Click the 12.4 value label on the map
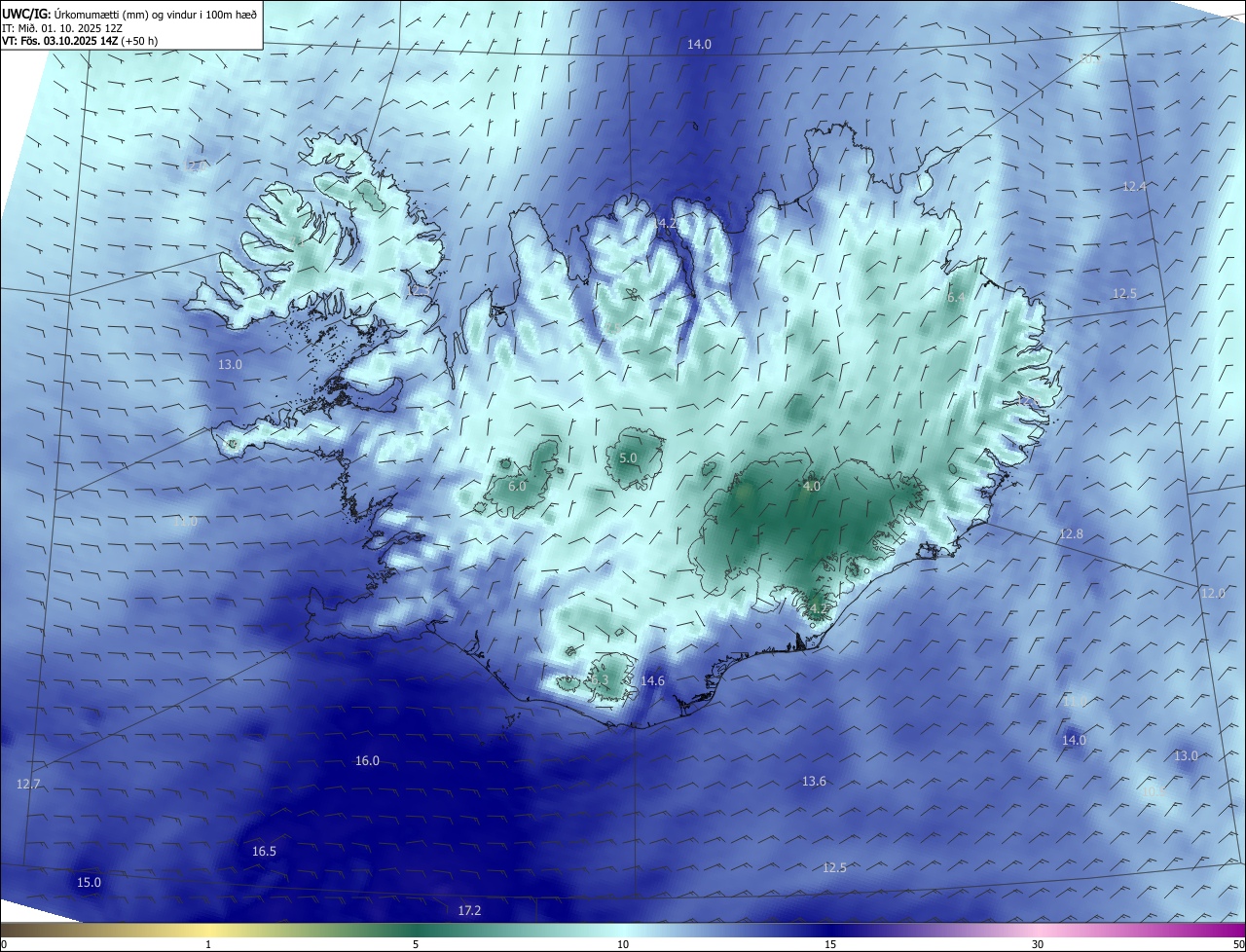 [x=1134, y=186]
